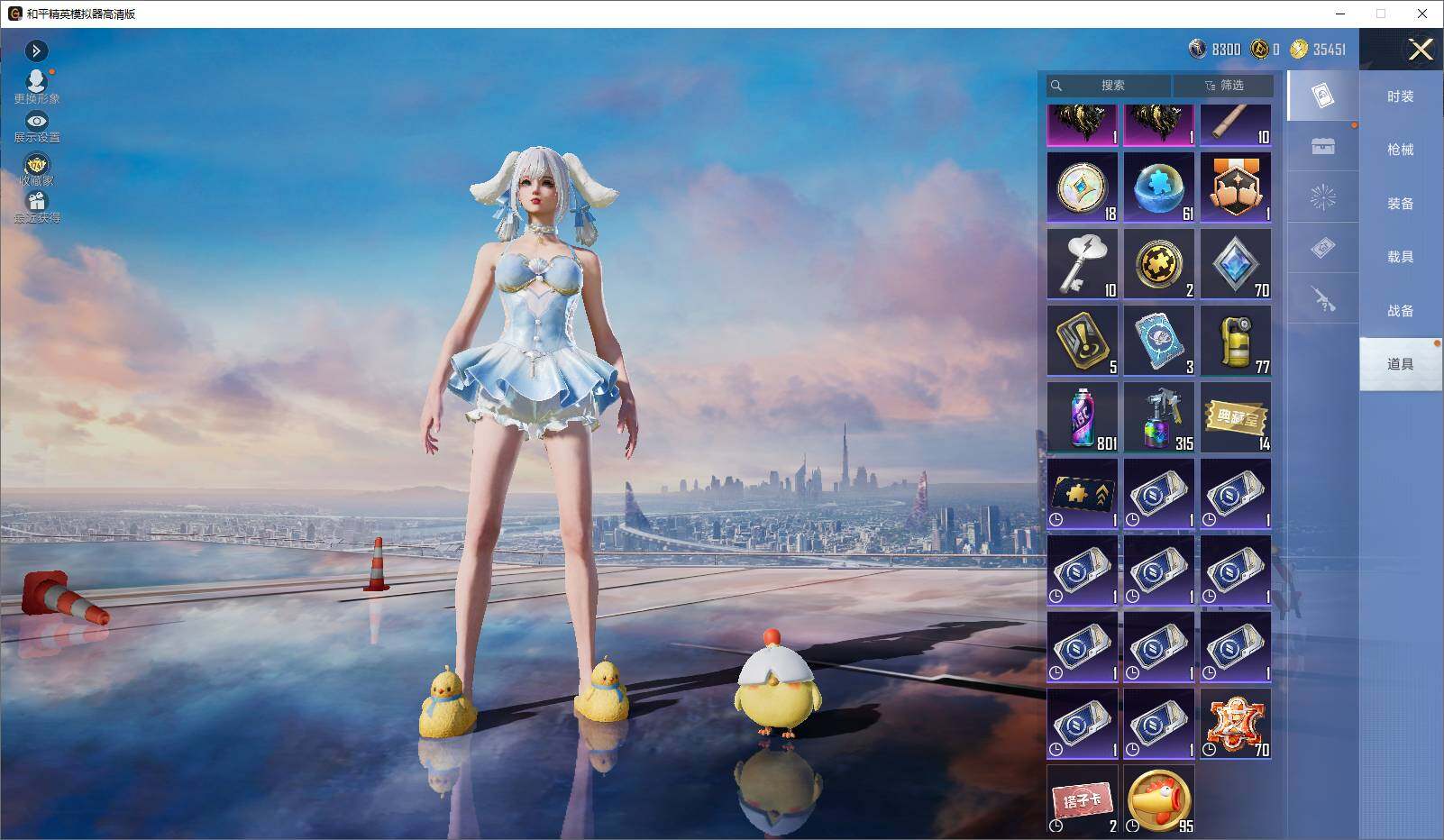Open the 收藏家 collector badge

point(37,169)
